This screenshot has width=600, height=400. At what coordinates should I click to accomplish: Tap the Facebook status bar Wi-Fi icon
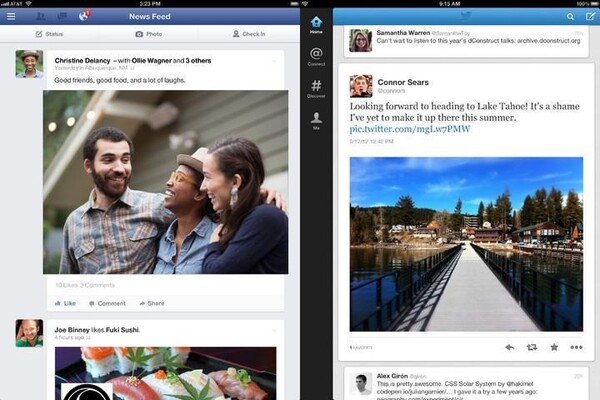(x=29, y=3)
